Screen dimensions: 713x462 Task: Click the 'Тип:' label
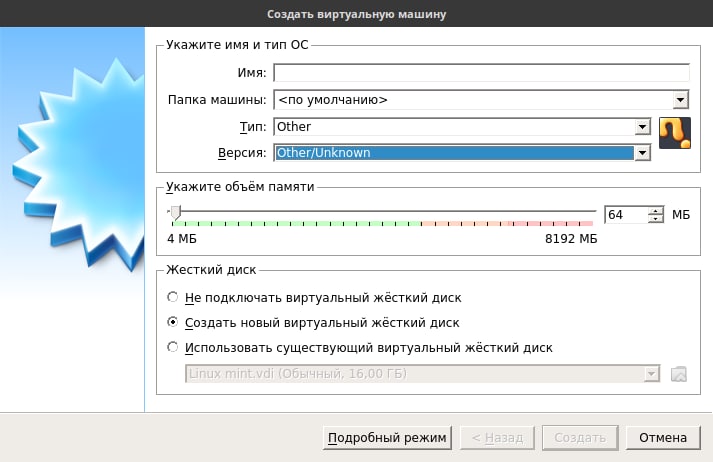tap(253, 127)
